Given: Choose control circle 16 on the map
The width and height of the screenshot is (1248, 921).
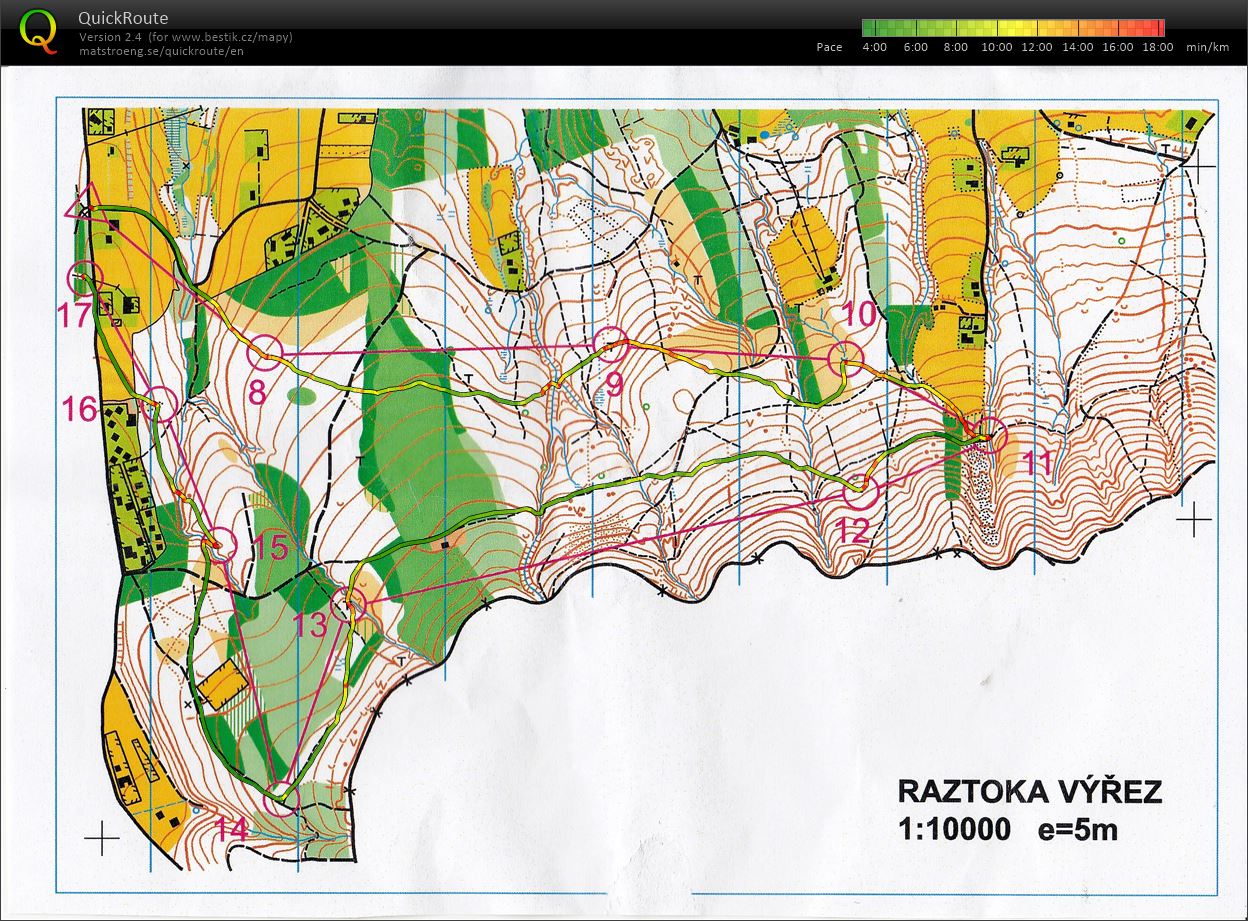Looking at the screenshot, I should click(x=161, y=403).
